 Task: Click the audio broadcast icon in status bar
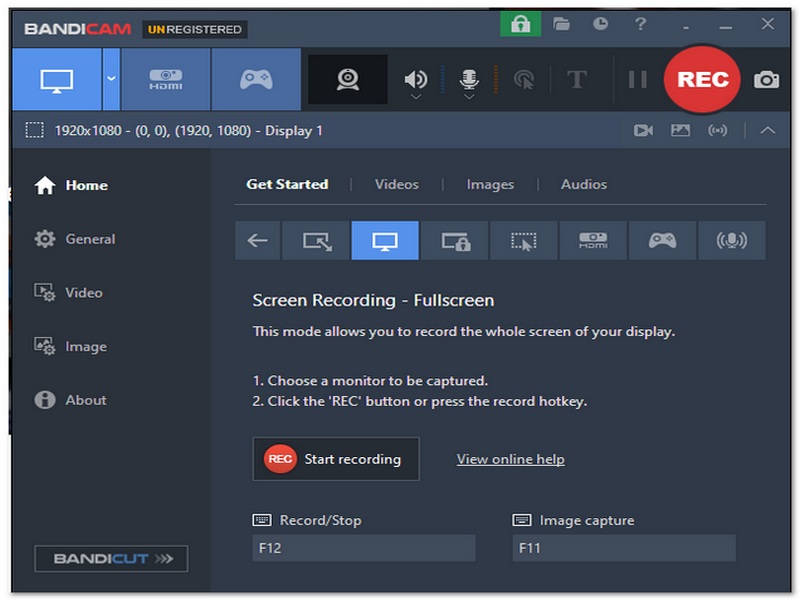717,131
